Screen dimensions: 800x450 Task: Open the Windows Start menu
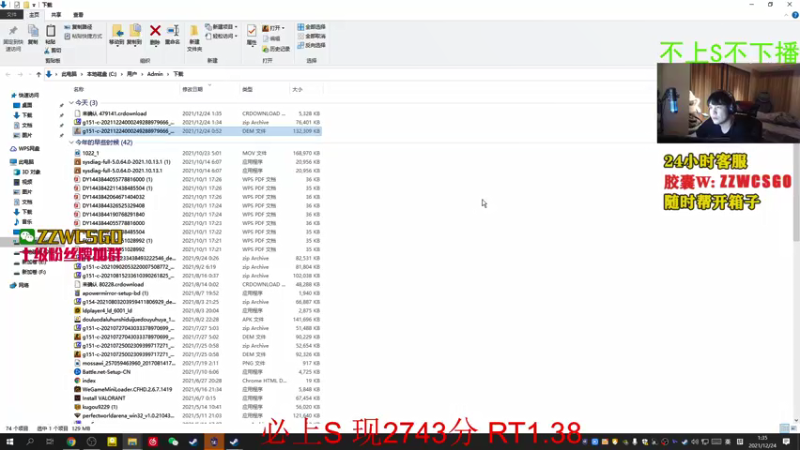(9, 442)
